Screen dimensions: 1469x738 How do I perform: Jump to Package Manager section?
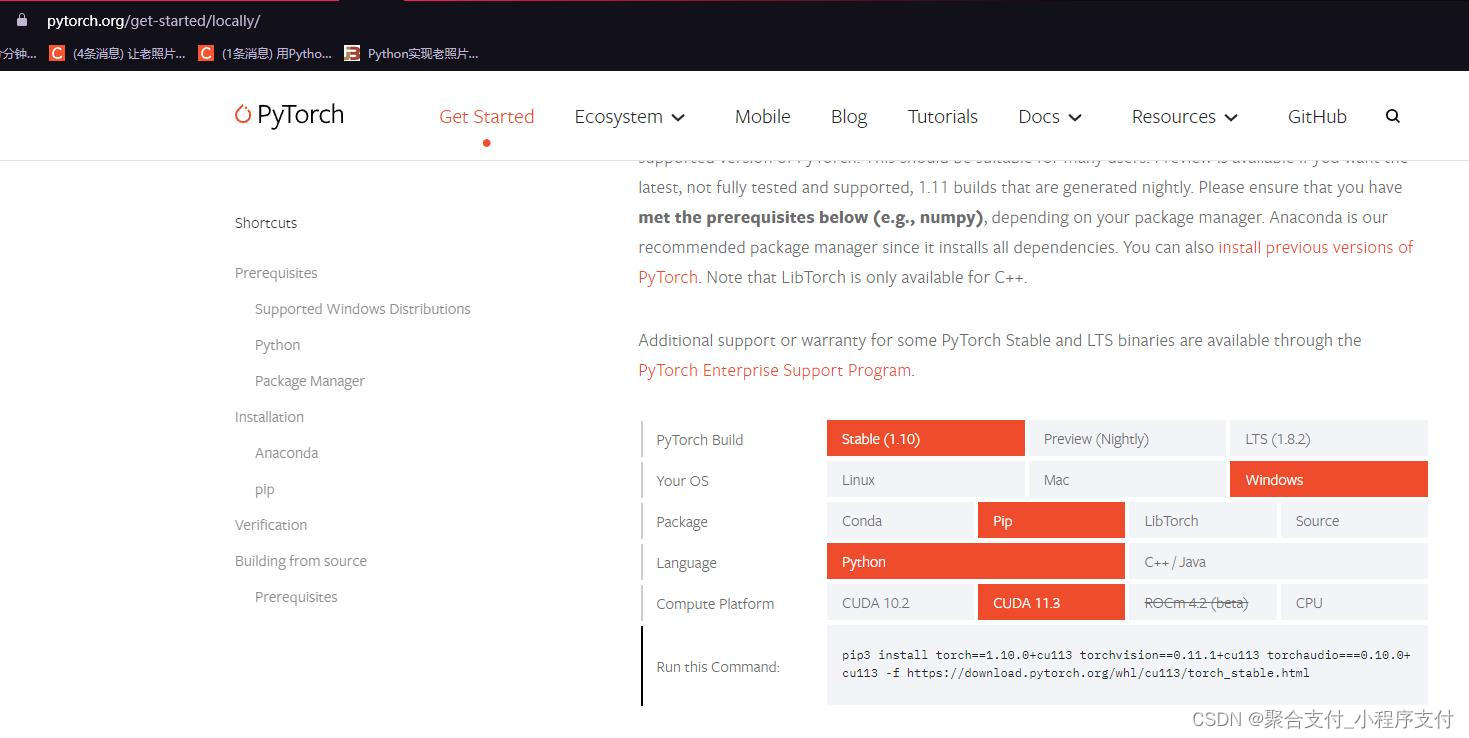(x=309, y=381)
